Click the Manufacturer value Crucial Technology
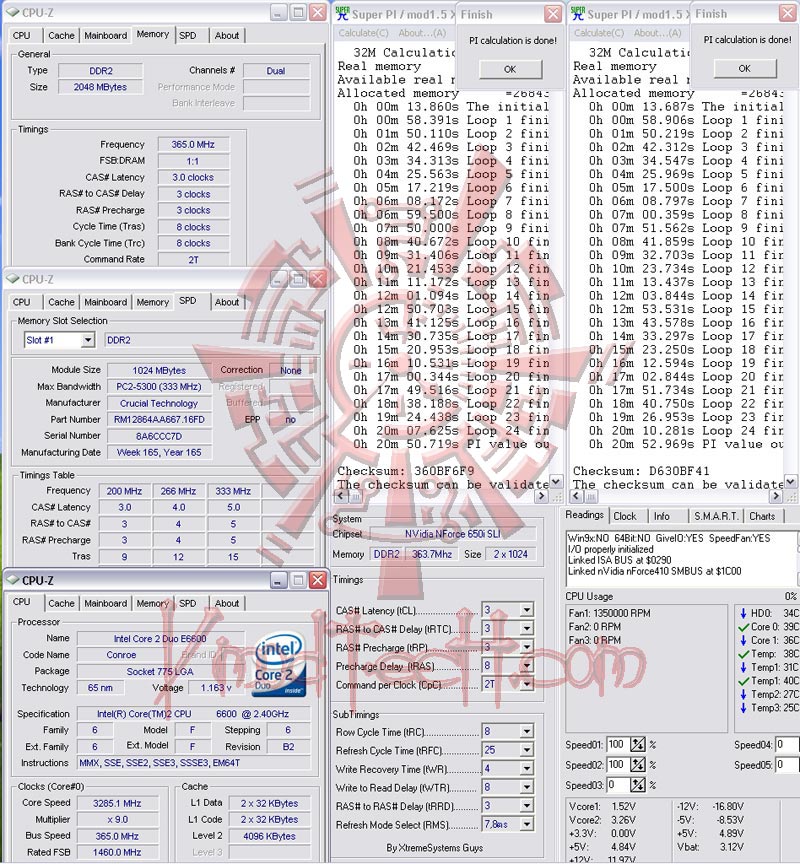The height and width of the screenshot is (864, 800). 159,403
